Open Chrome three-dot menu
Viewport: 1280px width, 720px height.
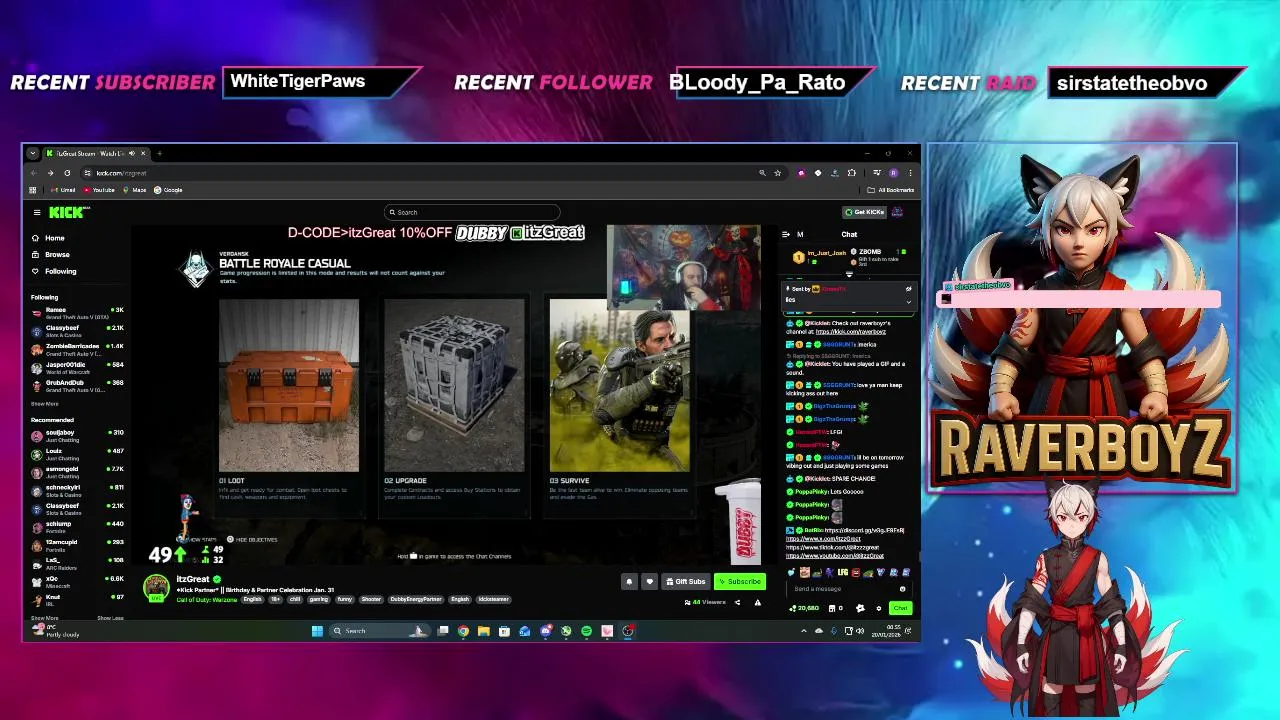(909, 173)
